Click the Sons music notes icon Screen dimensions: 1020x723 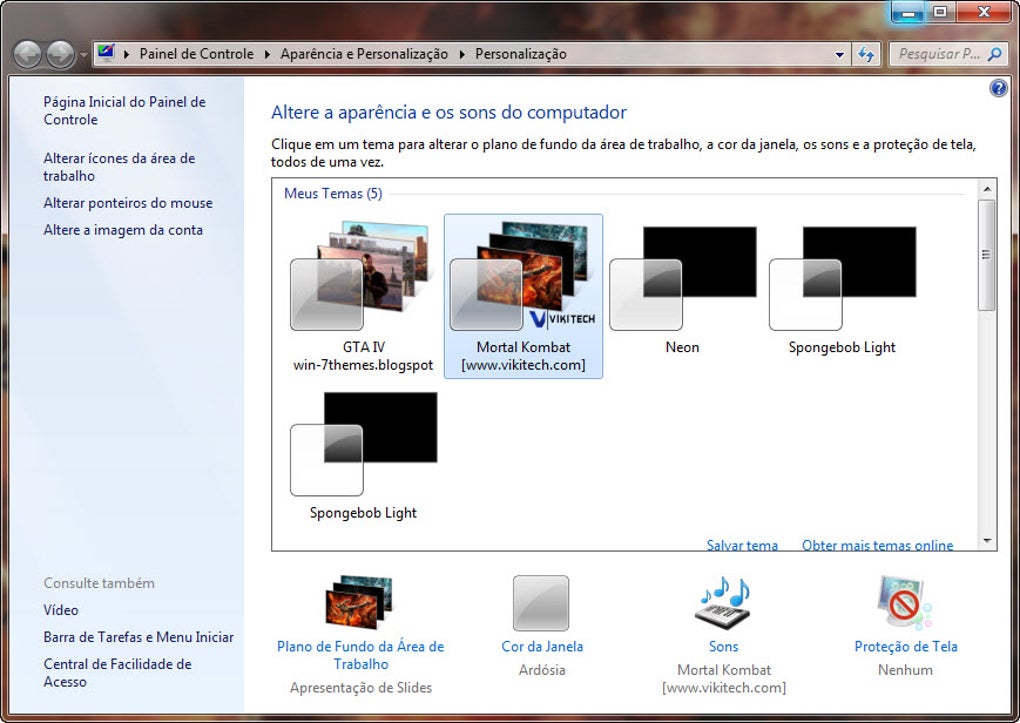(723, 603)
